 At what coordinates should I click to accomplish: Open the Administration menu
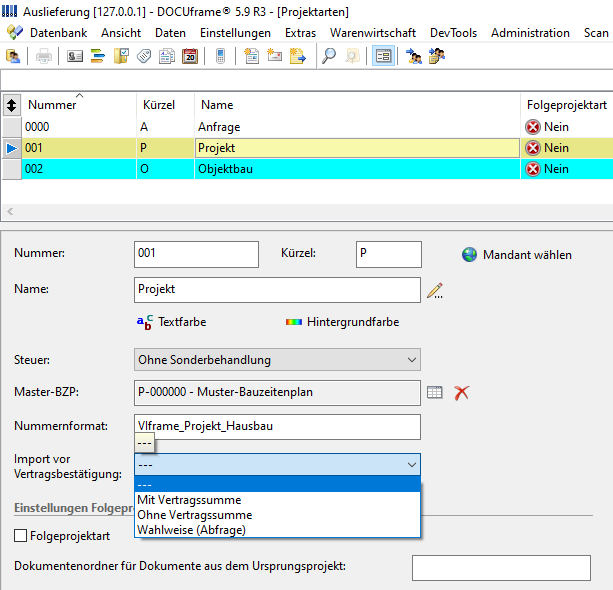pos(531,33)
